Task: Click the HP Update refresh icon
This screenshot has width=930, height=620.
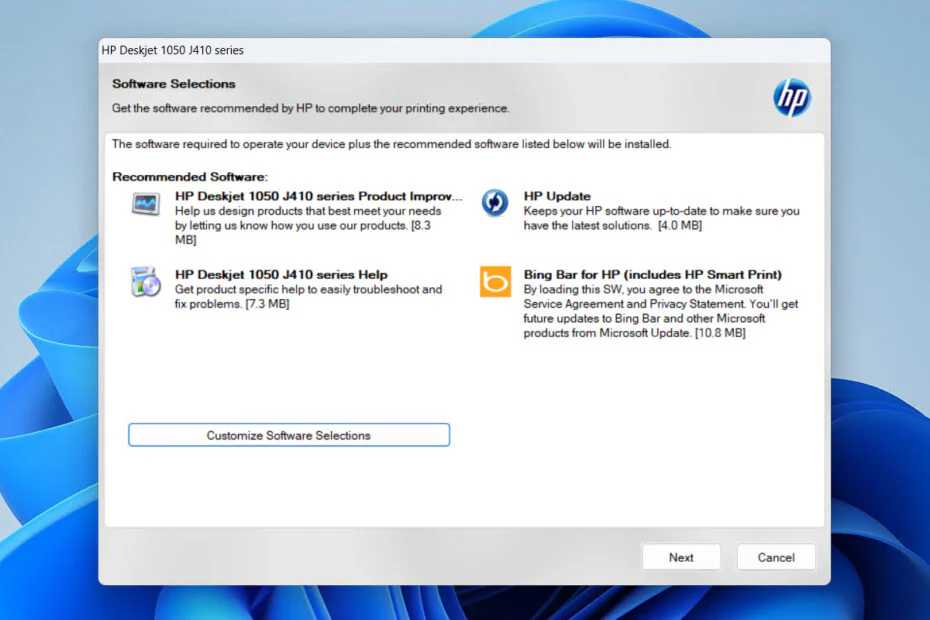Action: [495, 203]
